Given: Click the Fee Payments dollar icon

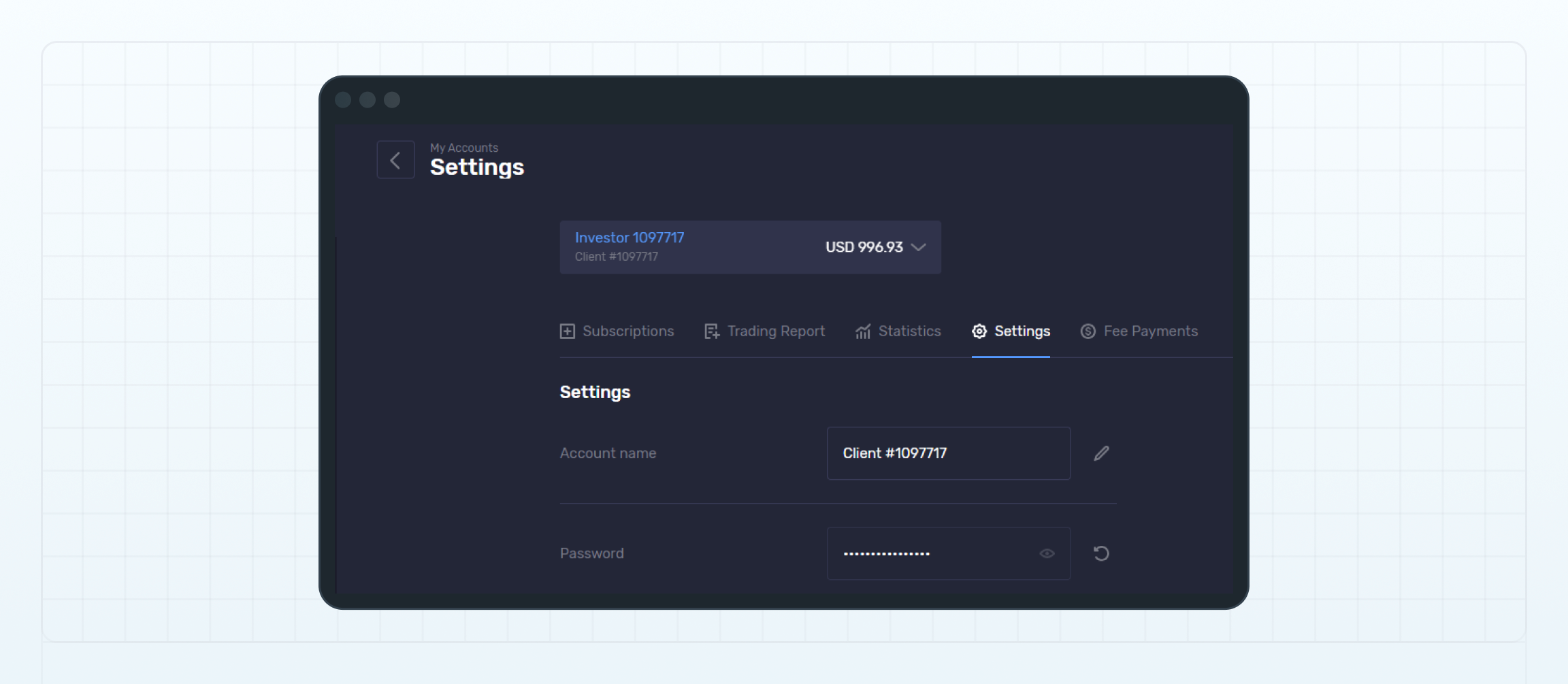Looking at the screenshot, I should (x=1087, y=331).
